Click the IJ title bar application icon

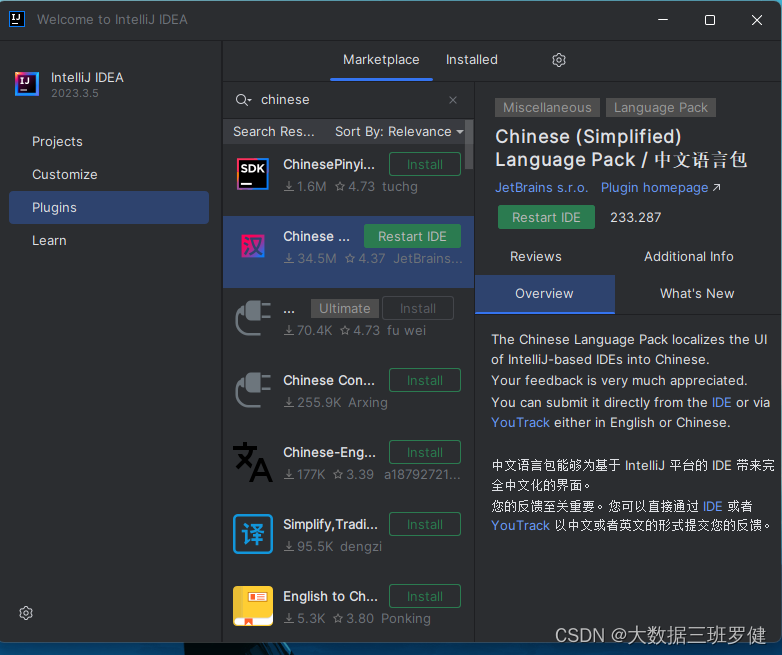click(x=17, y=19)
